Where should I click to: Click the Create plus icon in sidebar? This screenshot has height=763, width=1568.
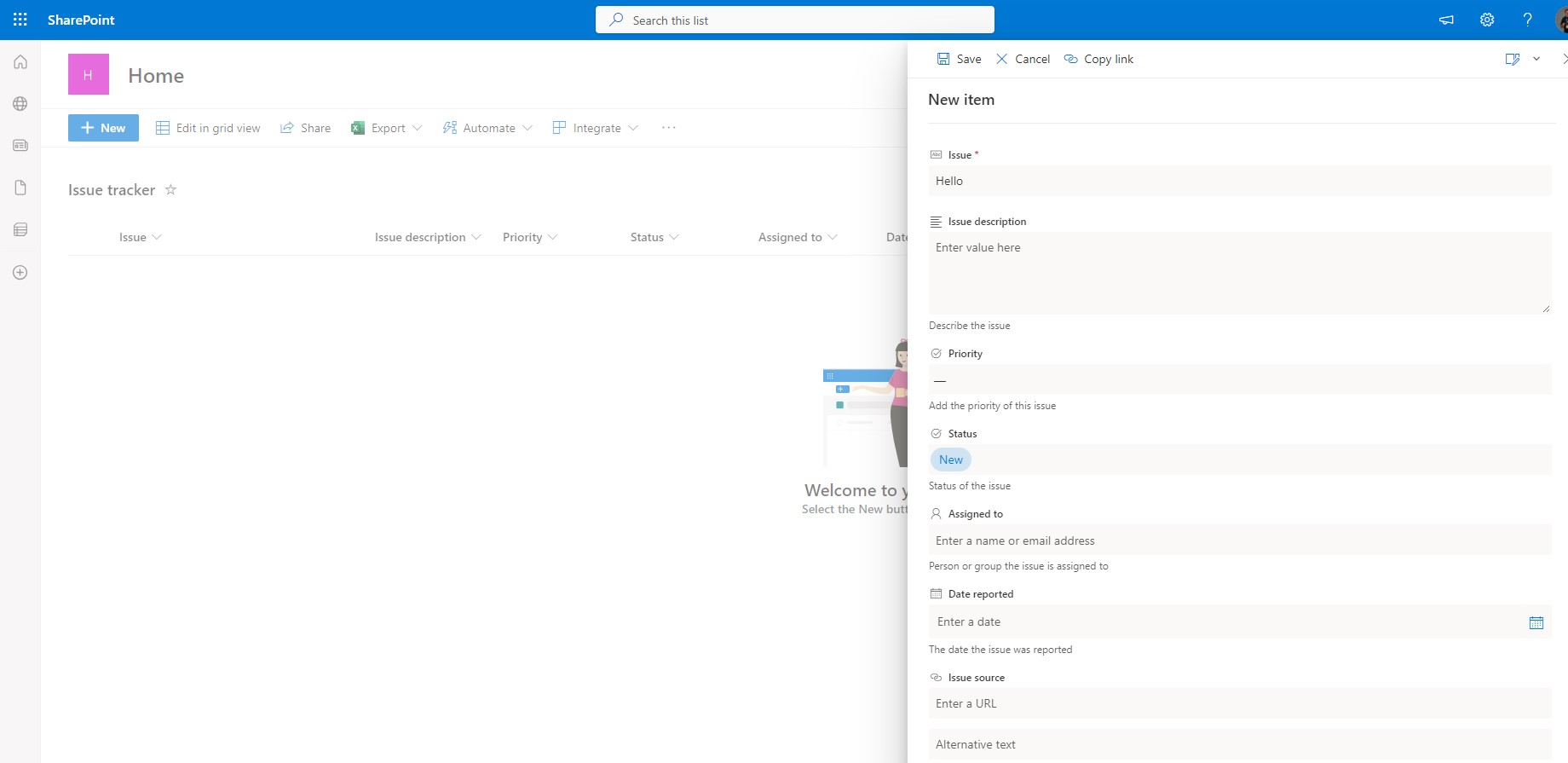20,273
